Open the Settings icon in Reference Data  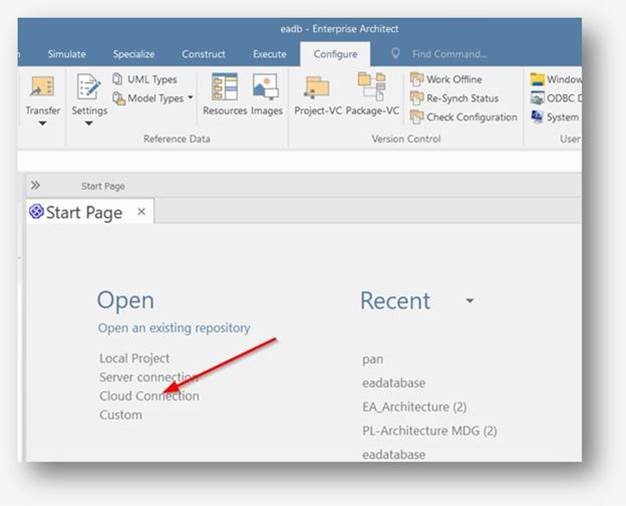pyautogui.click(x=89, y=86)
